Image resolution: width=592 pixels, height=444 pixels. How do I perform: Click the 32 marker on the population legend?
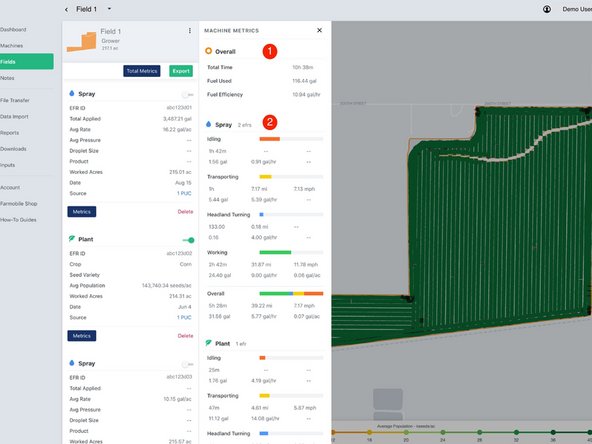point(516,432)
